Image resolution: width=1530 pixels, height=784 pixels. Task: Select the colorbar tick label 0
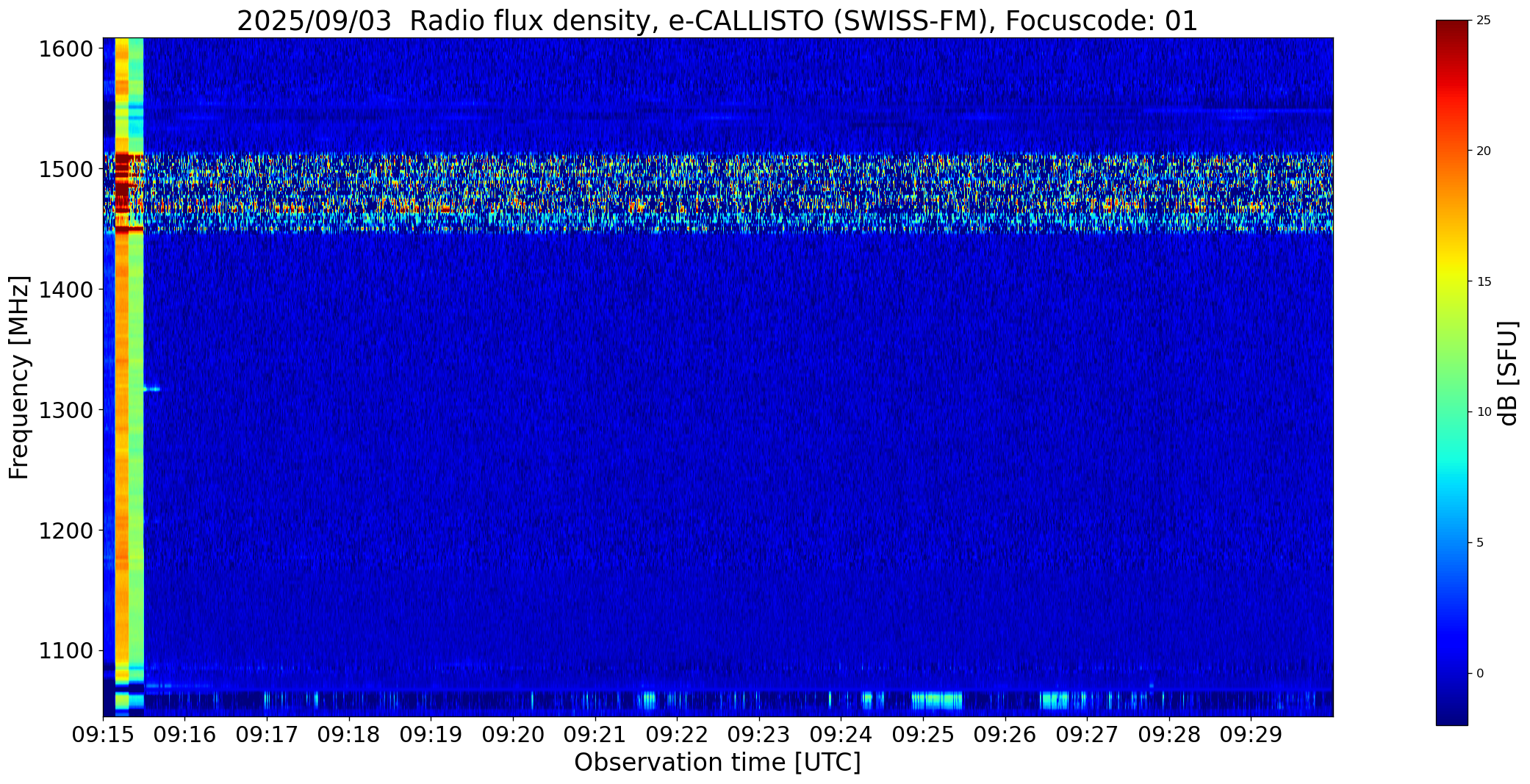tap(1480, 674)
